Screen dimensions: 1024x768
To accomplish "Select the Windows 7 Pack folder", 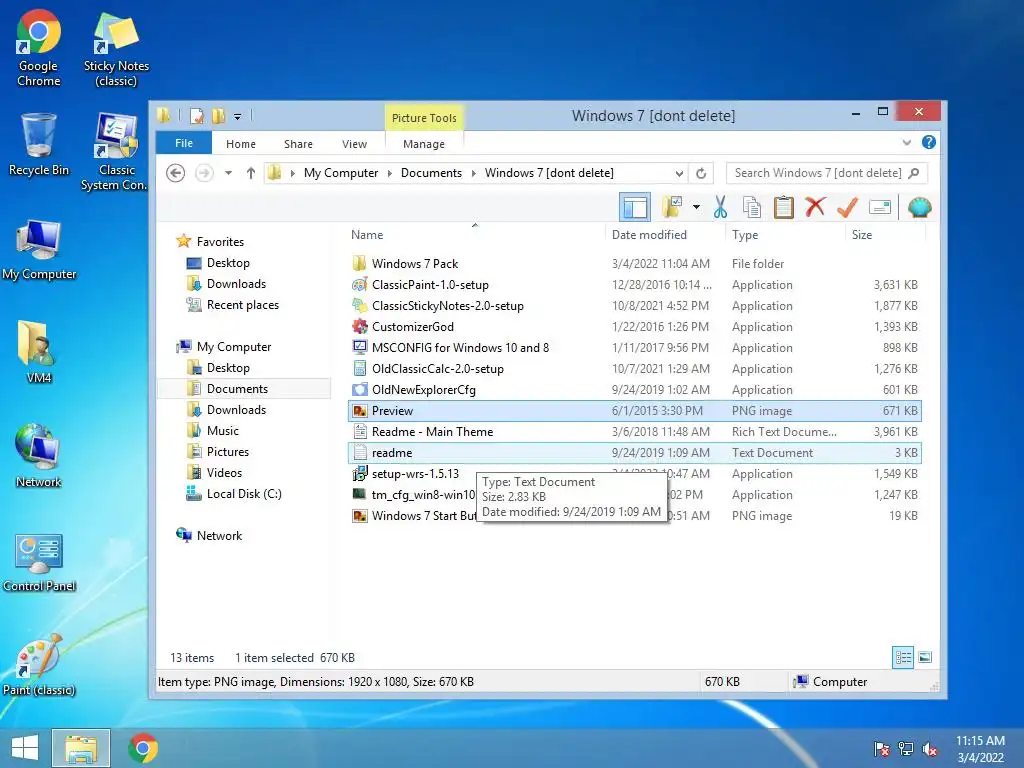I will tap(635, 264).
